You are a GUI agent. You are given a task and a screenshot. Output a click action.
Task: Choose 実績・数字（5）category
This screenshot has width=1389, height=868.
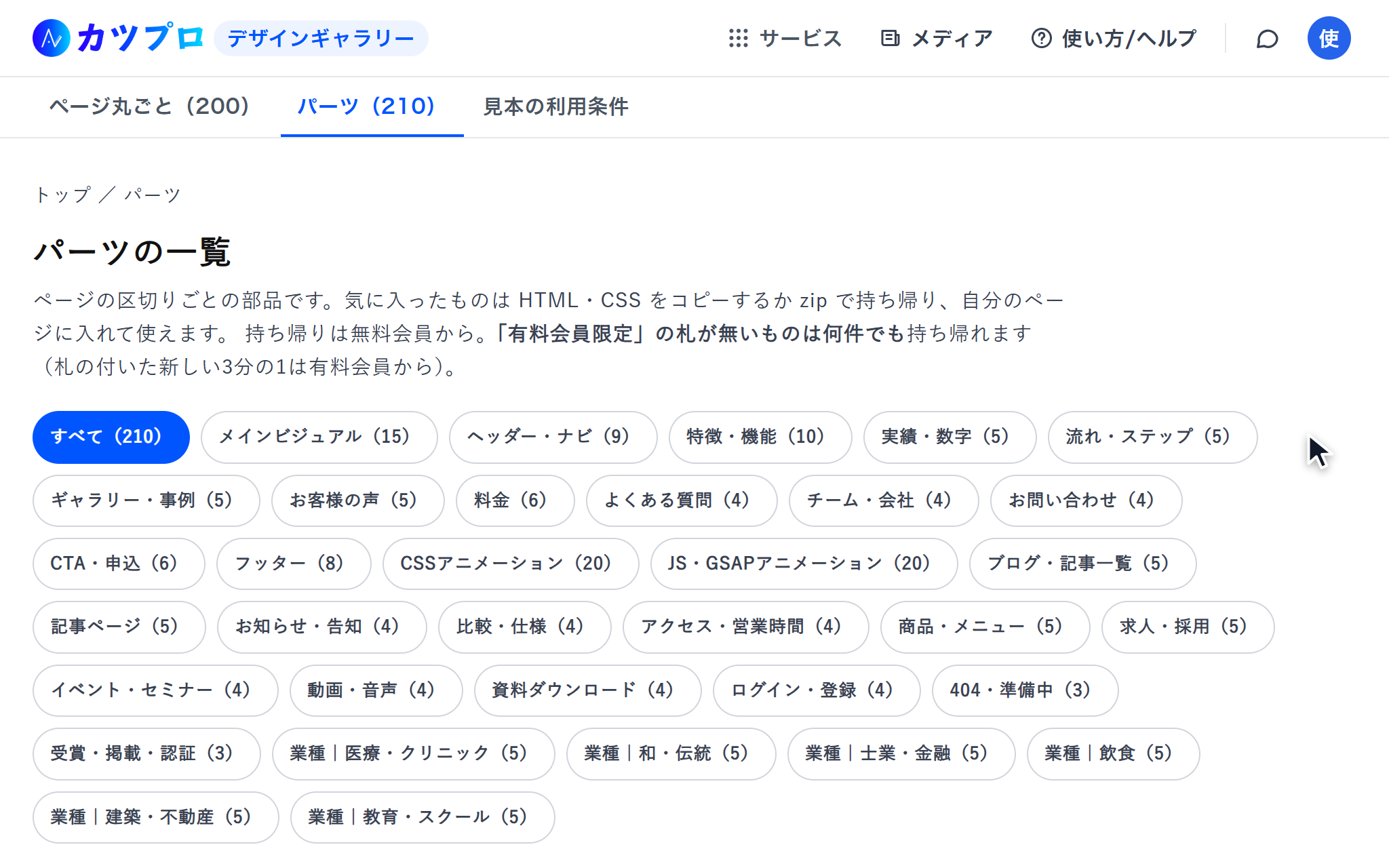(950, 437)
